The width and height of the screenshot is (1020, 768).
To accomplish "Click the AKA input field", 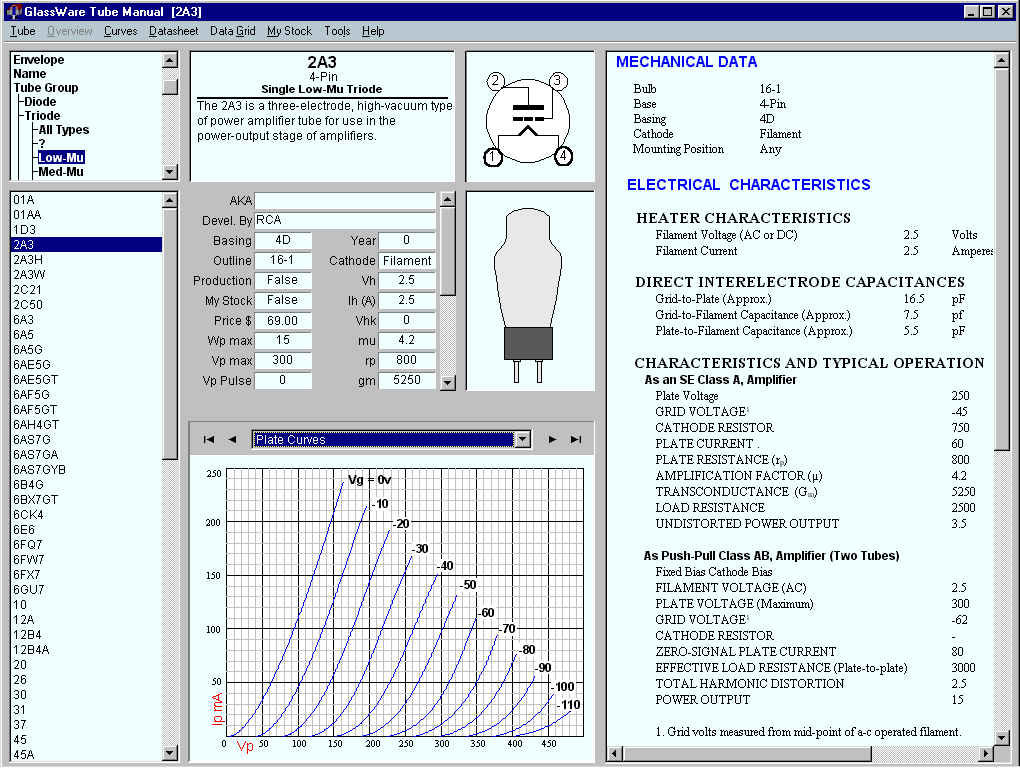I will pos(345,201).
